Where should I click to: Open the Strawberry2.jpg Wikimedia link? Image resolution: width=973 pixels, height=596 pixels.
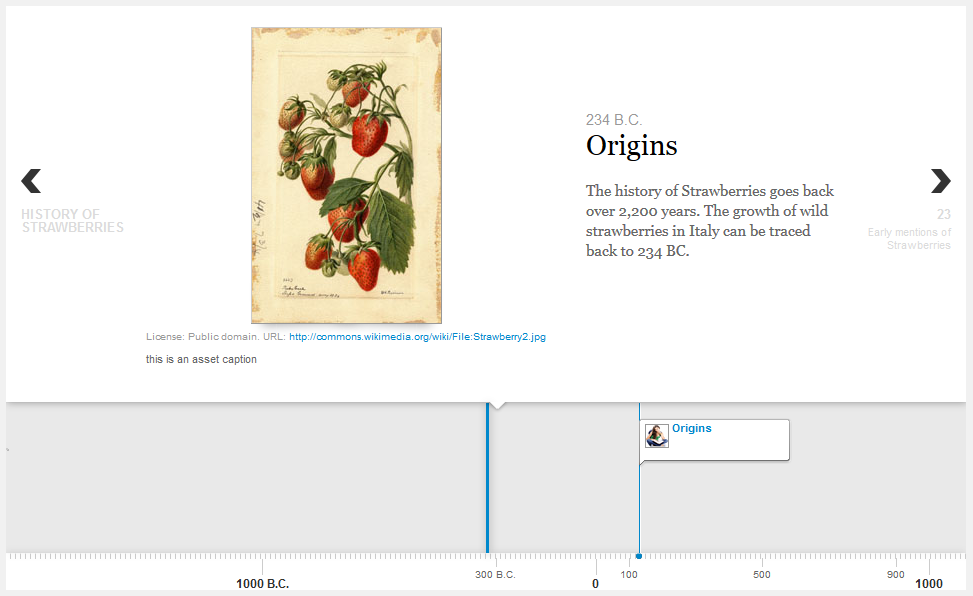(417, 336)
